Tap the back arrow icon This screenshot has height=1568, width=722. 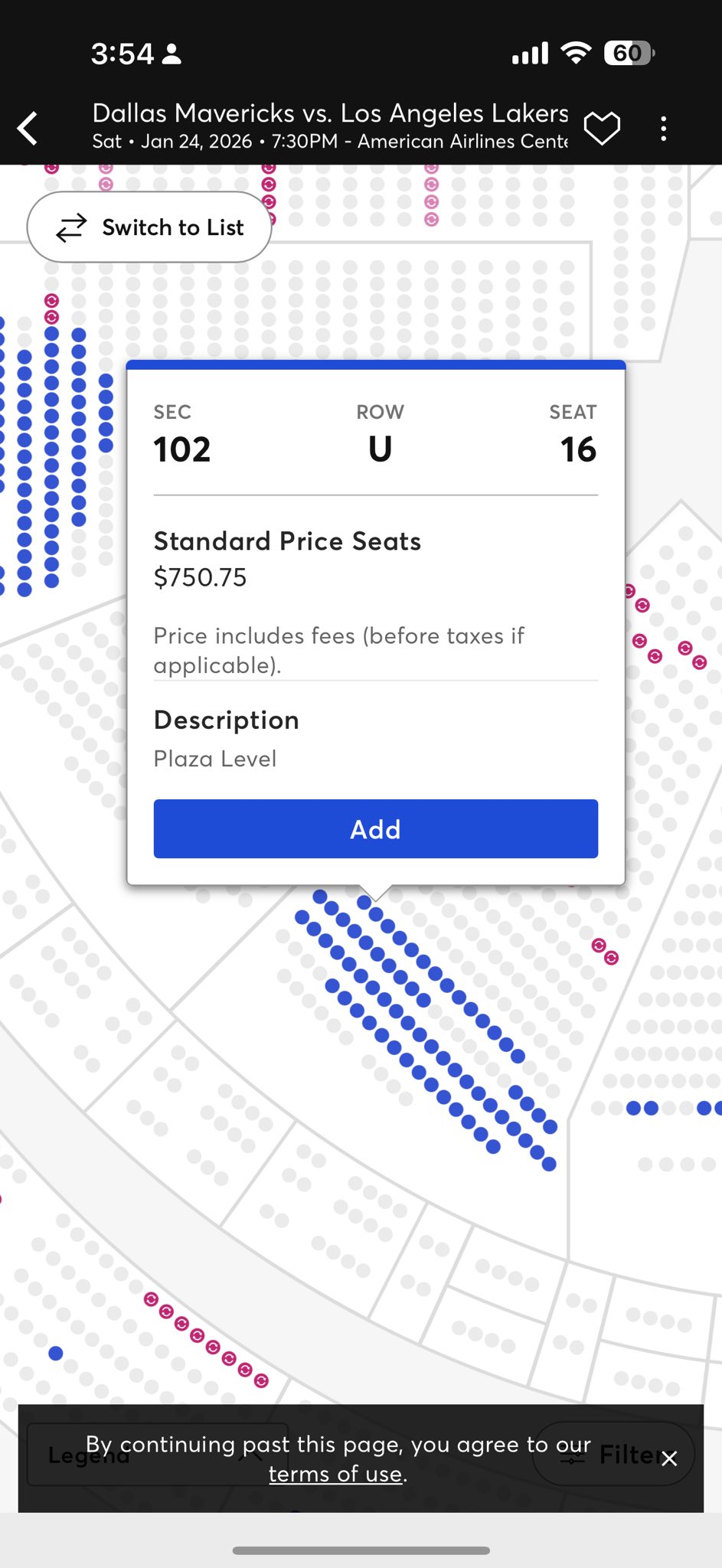[28, 128]
